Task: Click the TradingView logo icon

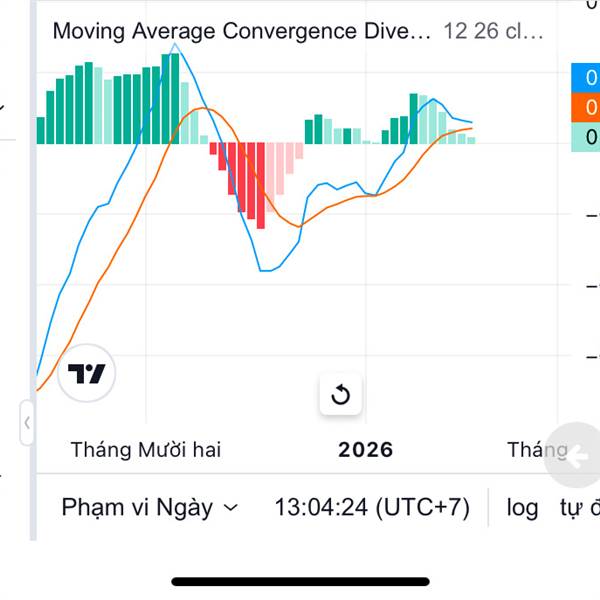Action: 87,375
